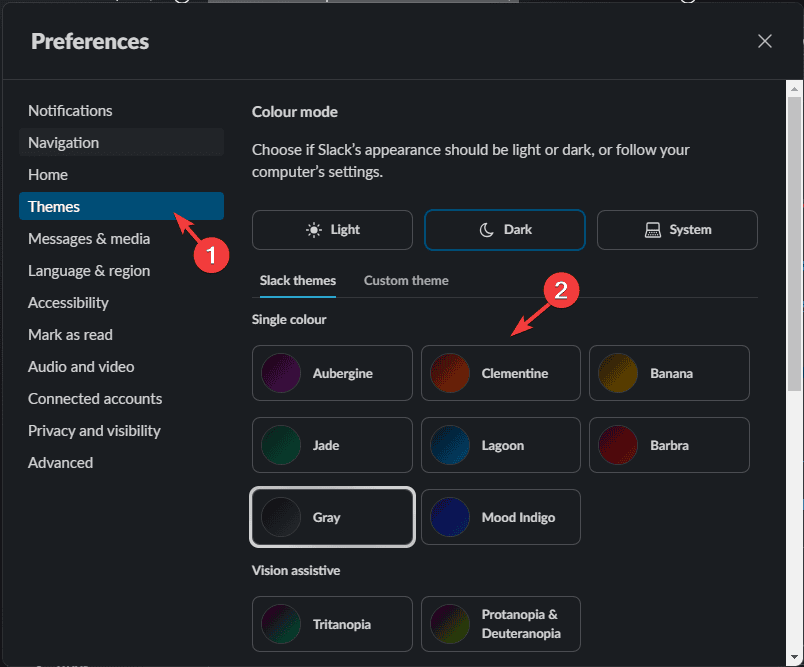
Task: Choose the Barbra theme
Action: point(669,445)
